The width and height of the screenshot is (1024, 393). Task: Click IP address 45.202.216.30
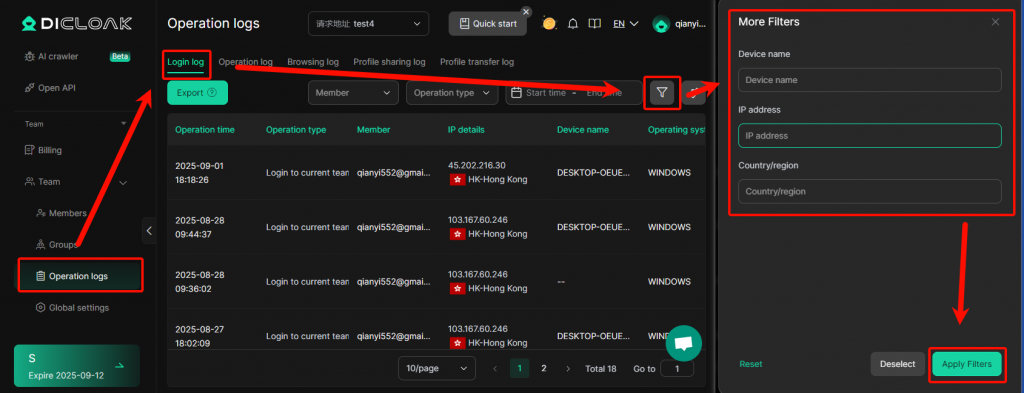point(477,165)
